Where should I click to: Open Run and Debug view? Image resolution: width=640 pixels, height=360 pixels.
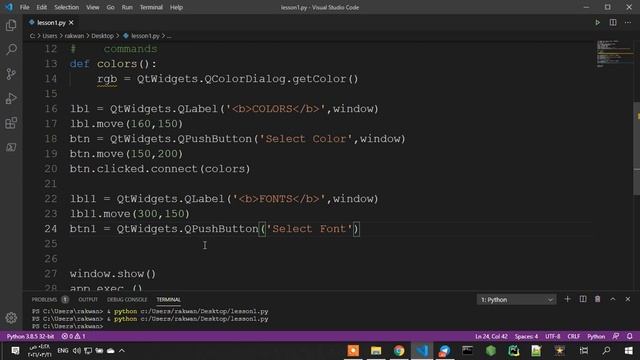coord(11,98)
